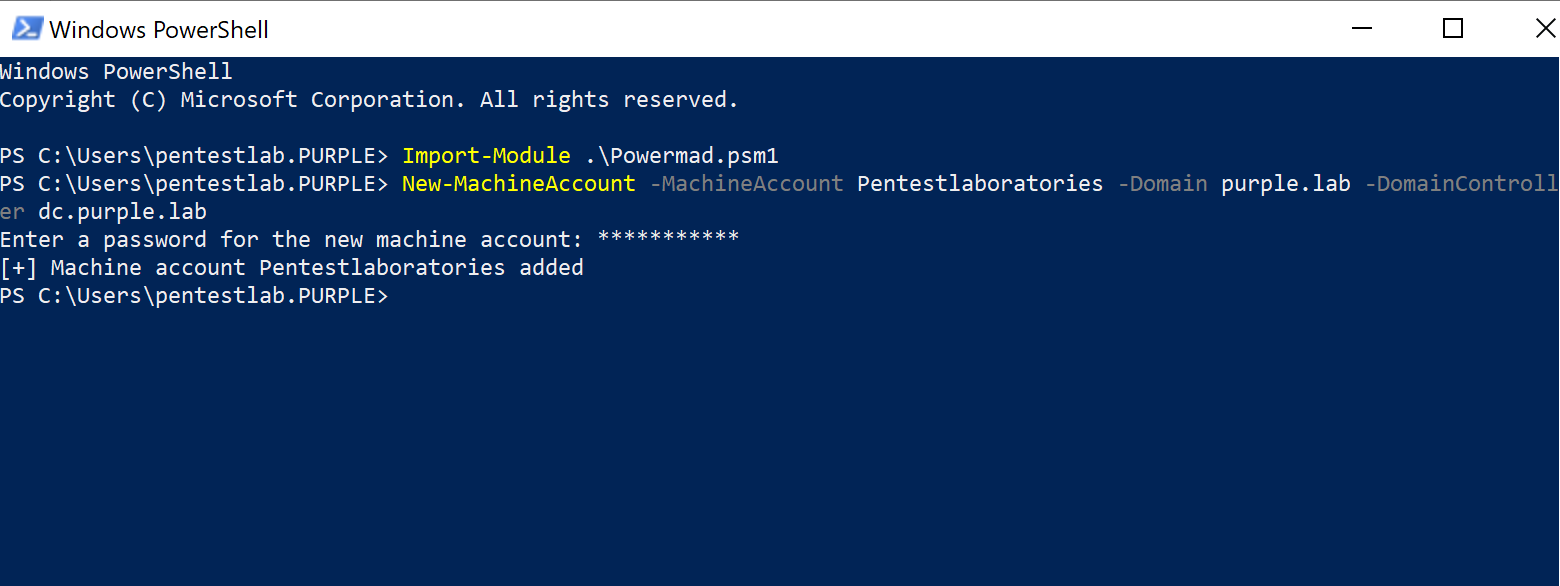
Task: Click the "Windows PowerShell" banner line in the console
Action: click(x=116, y=72)
